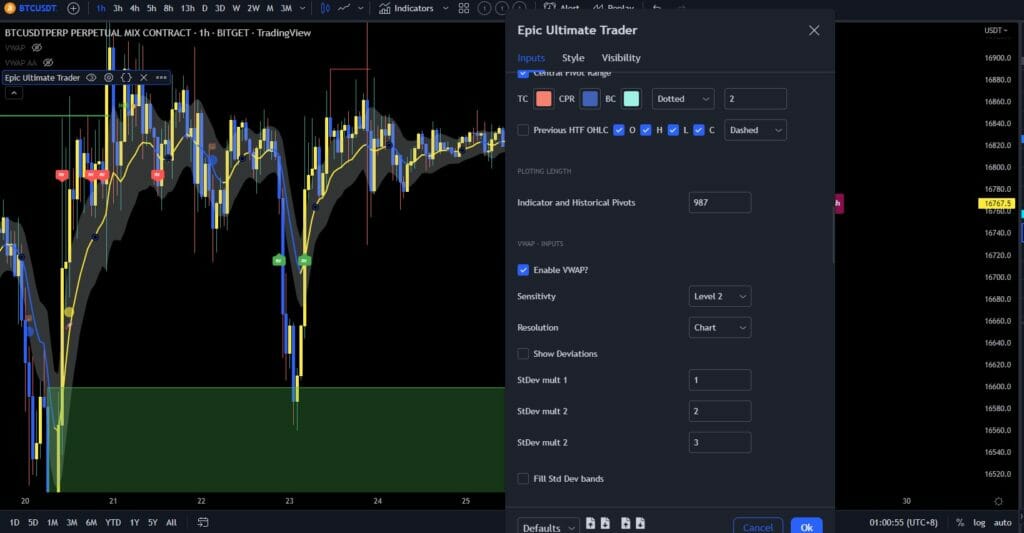Expand the Indicators favorites dropdown arrow
This screenshot has width=1024, height=533.
pos(445,8)
